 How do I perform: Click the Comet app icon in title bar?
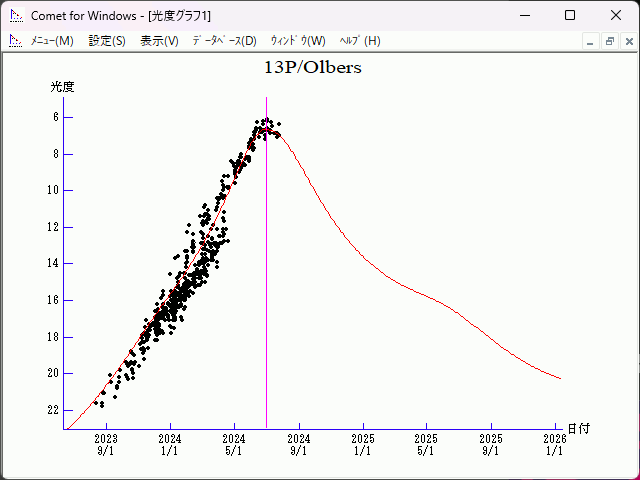click(16, 16)
